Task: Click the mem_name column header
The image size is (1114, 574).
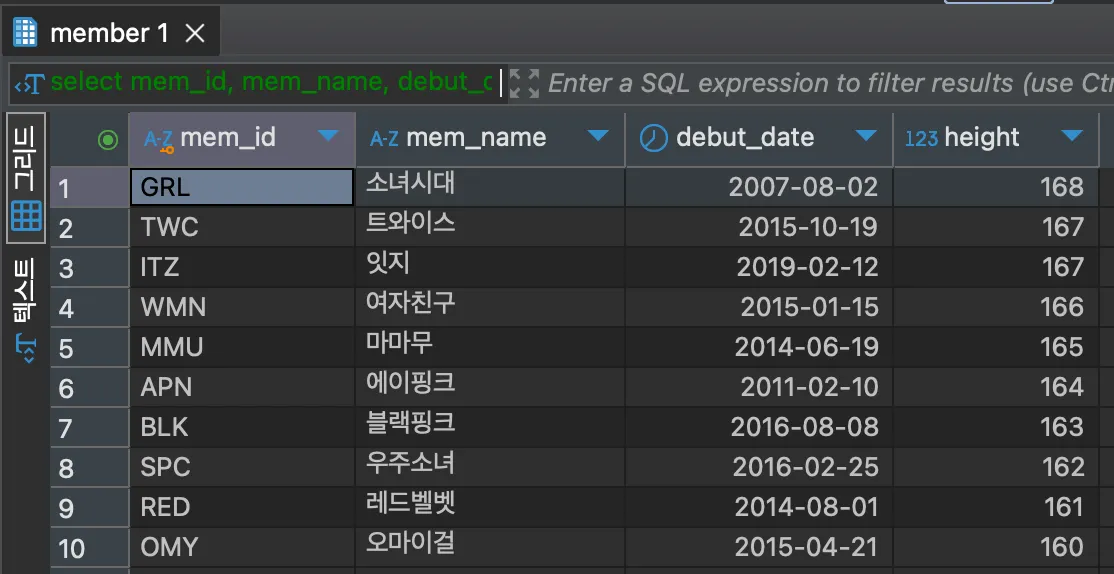Action: tap(490, 139)
